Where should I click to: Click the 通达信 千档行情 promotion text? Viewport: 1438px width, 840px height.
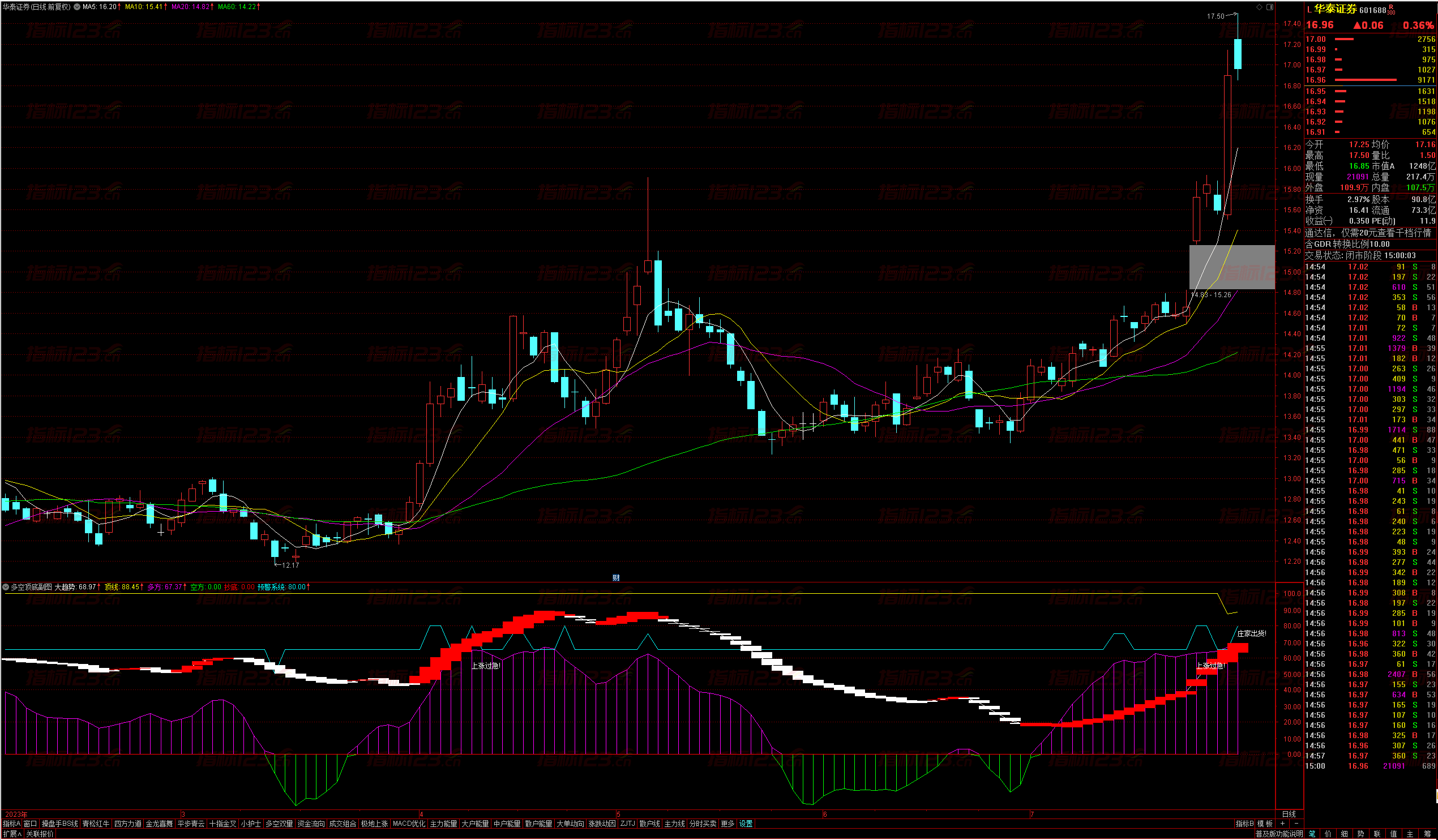point(1367,233)
